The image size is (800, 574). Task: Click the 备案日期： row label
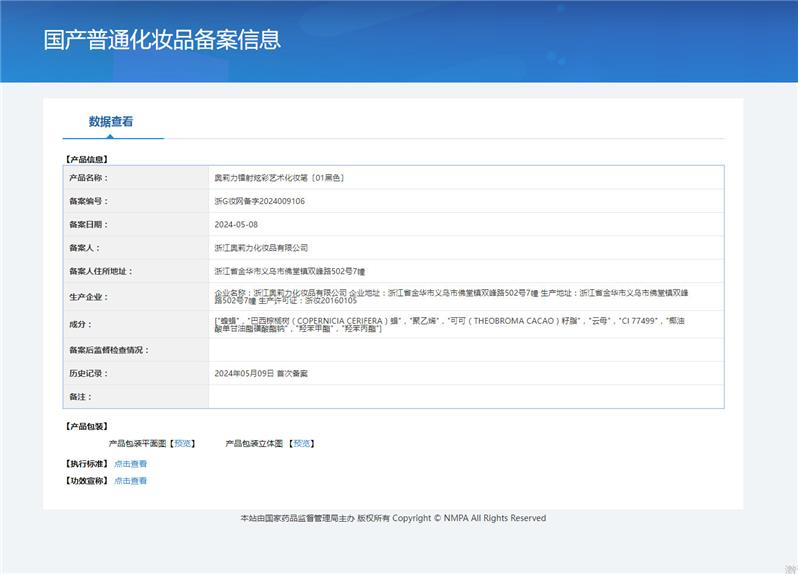89,224
